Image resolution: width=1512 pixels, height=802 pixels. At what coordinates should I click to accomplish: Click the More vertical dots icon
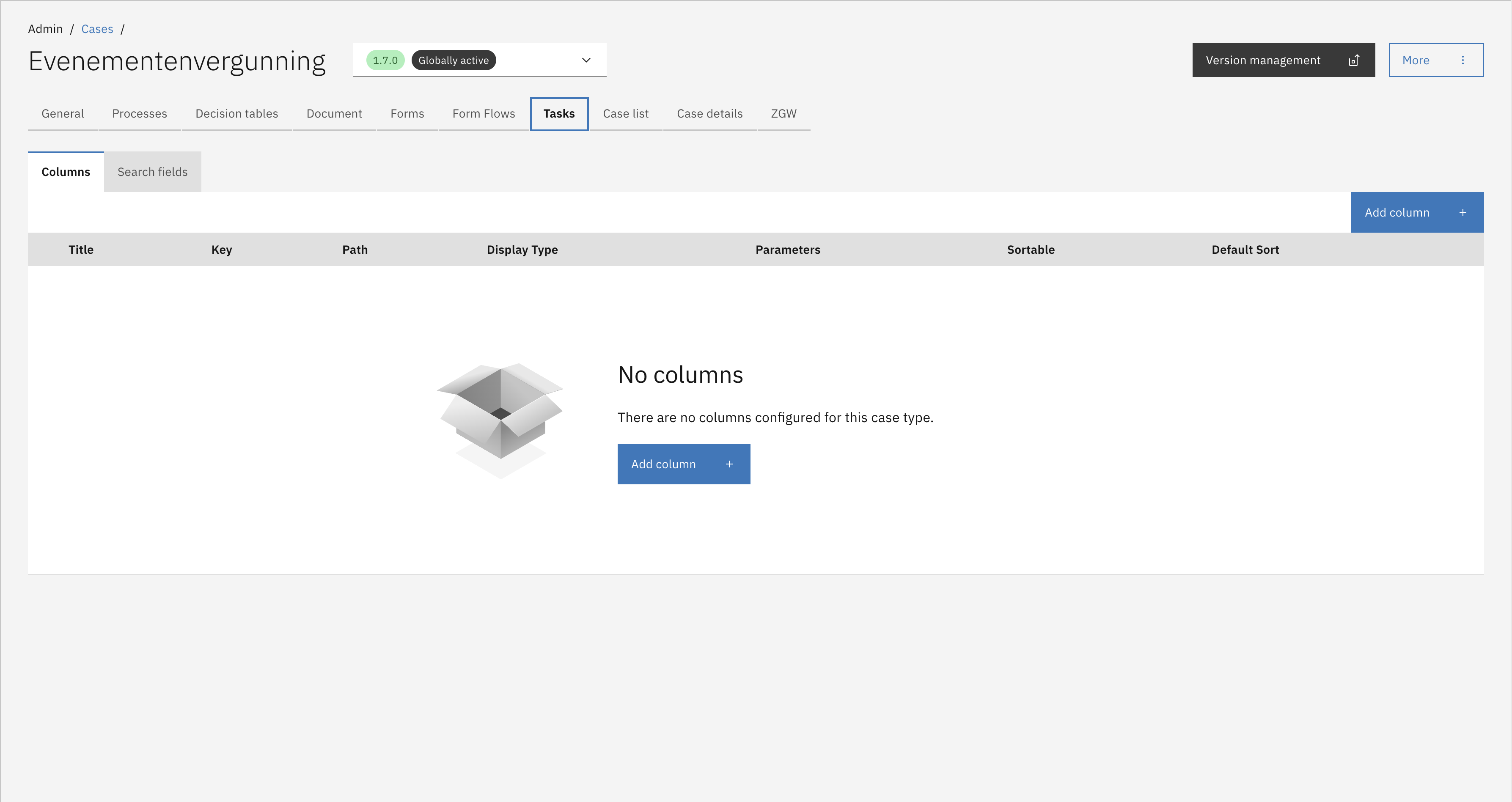[1462, 60]
